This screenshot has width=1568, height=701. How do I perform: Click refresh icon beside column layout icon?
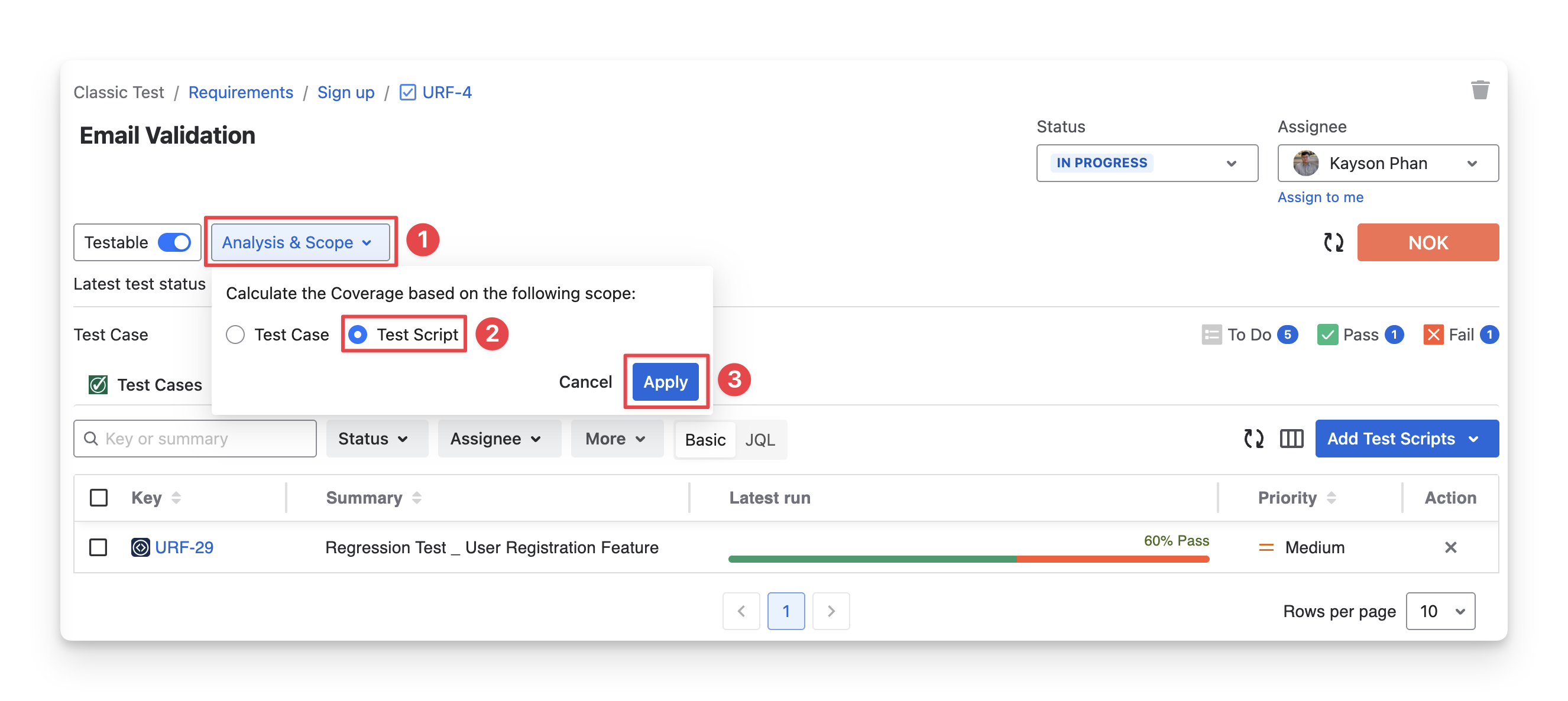(x=1253, y=439)
